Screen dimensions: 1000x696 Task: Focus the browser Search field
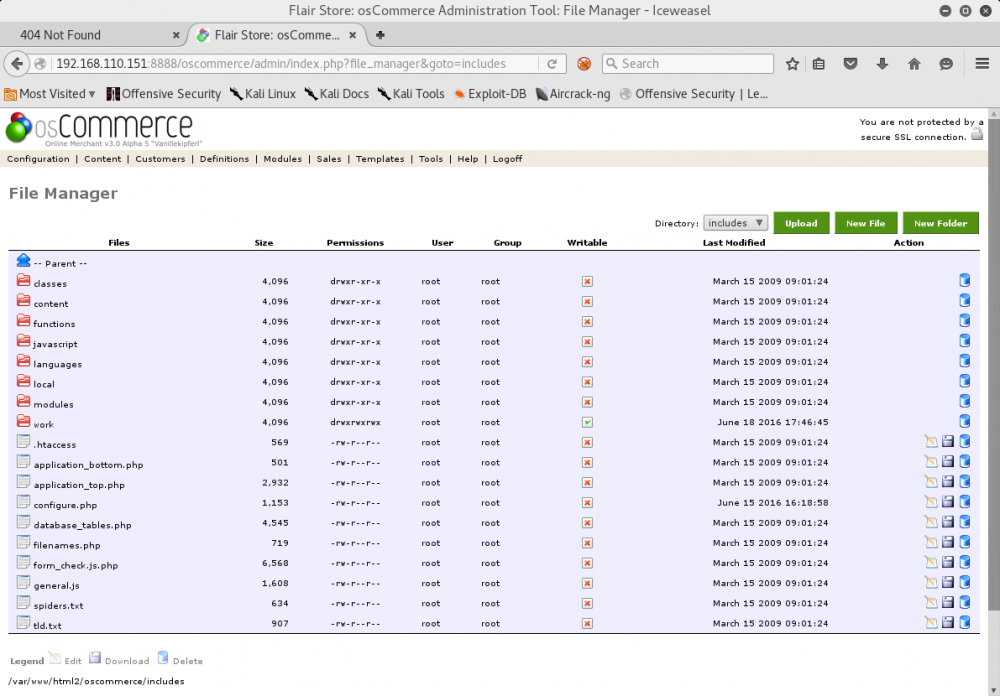(x=690, y=64)
